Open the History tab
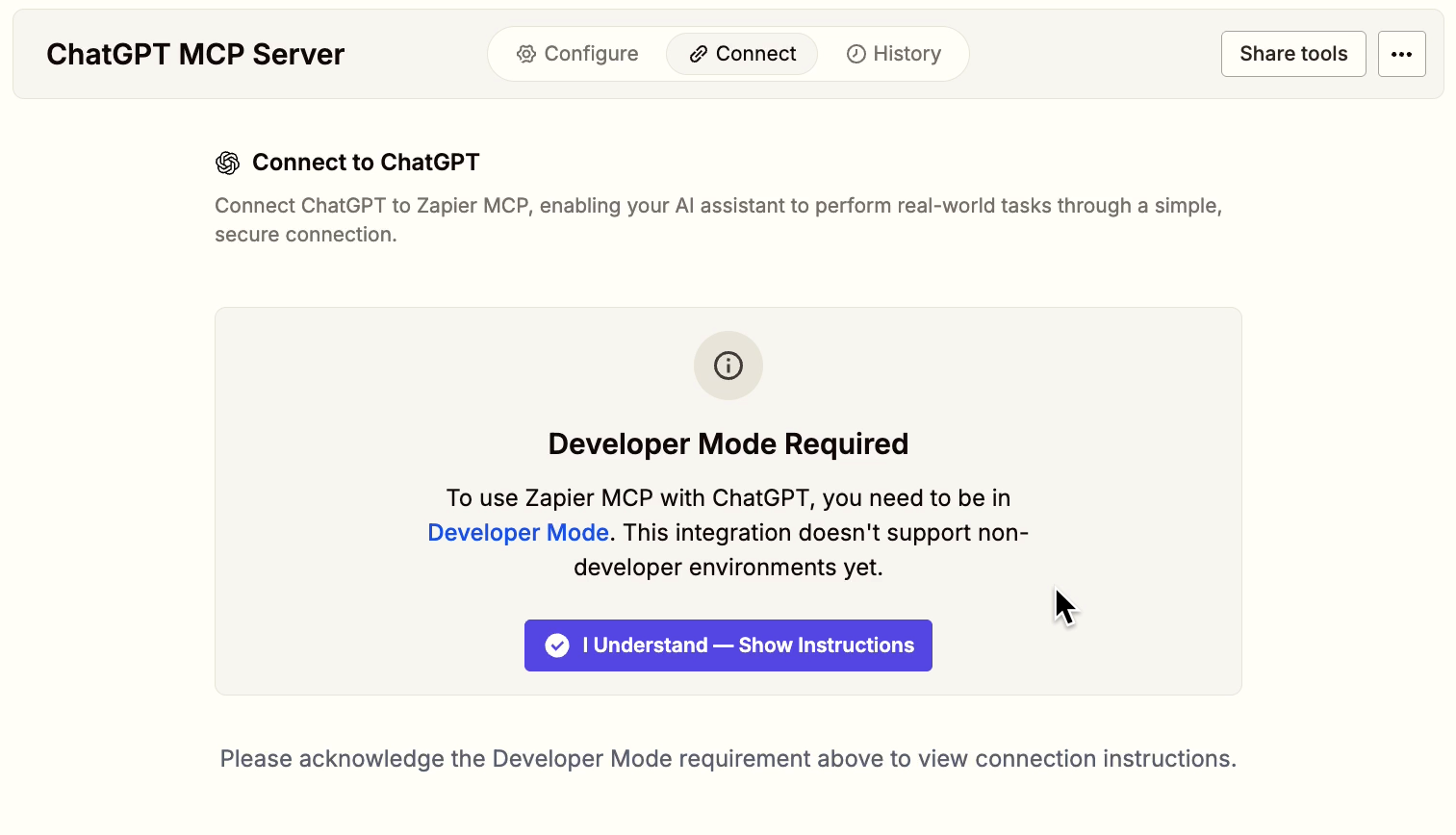 pos(893,54)
